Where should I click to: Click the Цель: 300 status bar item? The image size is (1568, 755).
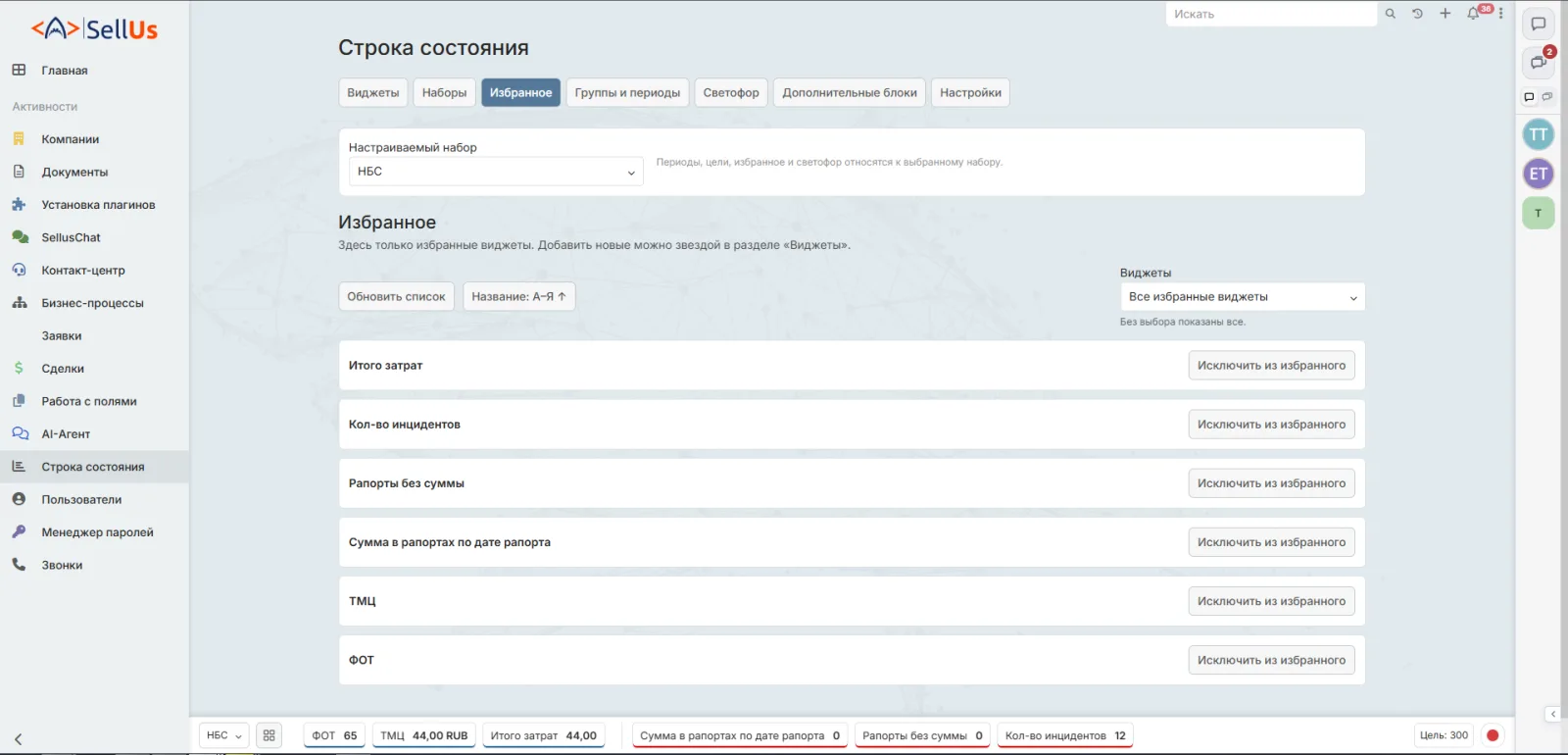[1444, 735]
